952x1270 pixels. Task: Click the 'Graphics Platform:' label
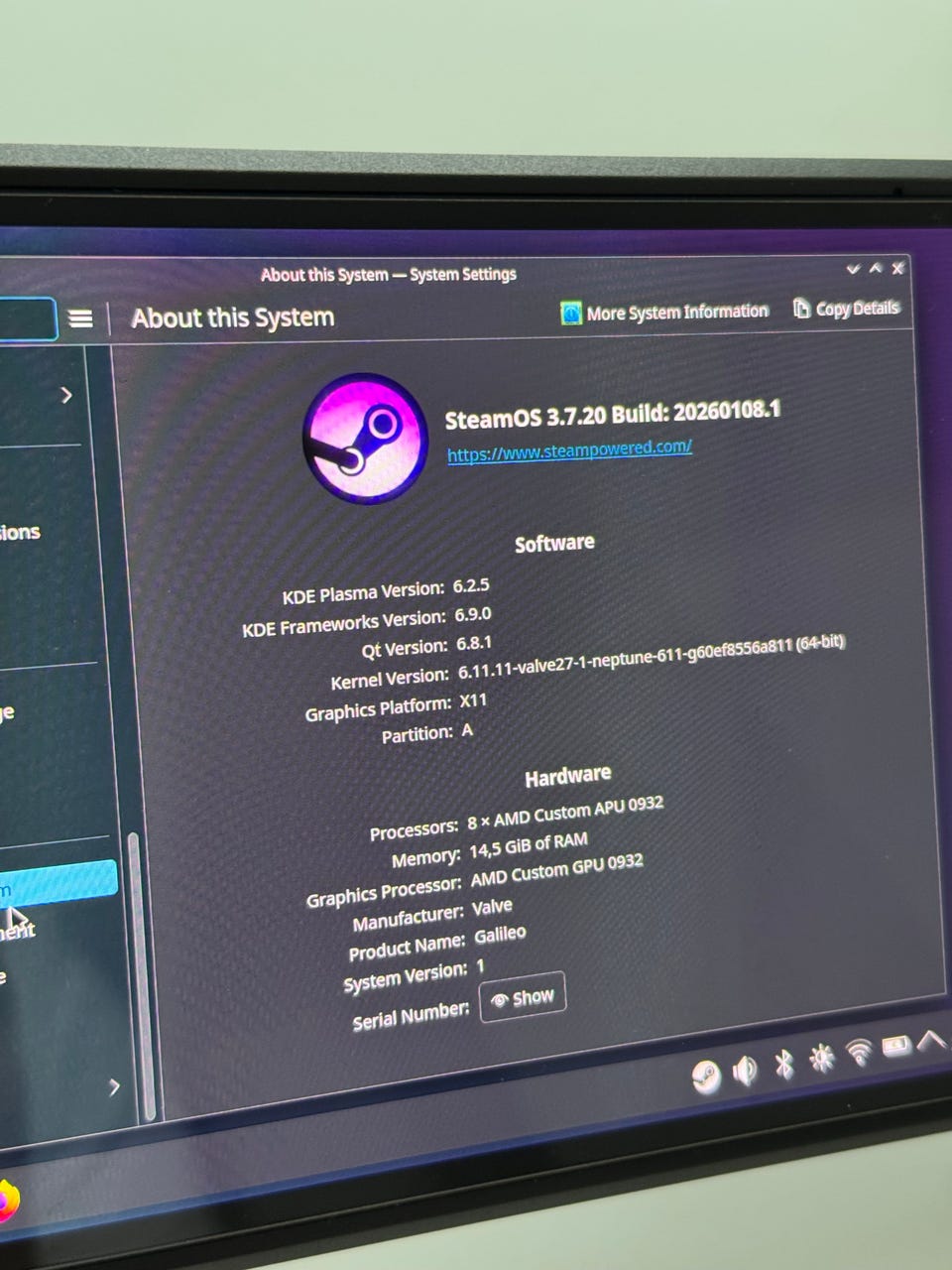click(378, 709)
